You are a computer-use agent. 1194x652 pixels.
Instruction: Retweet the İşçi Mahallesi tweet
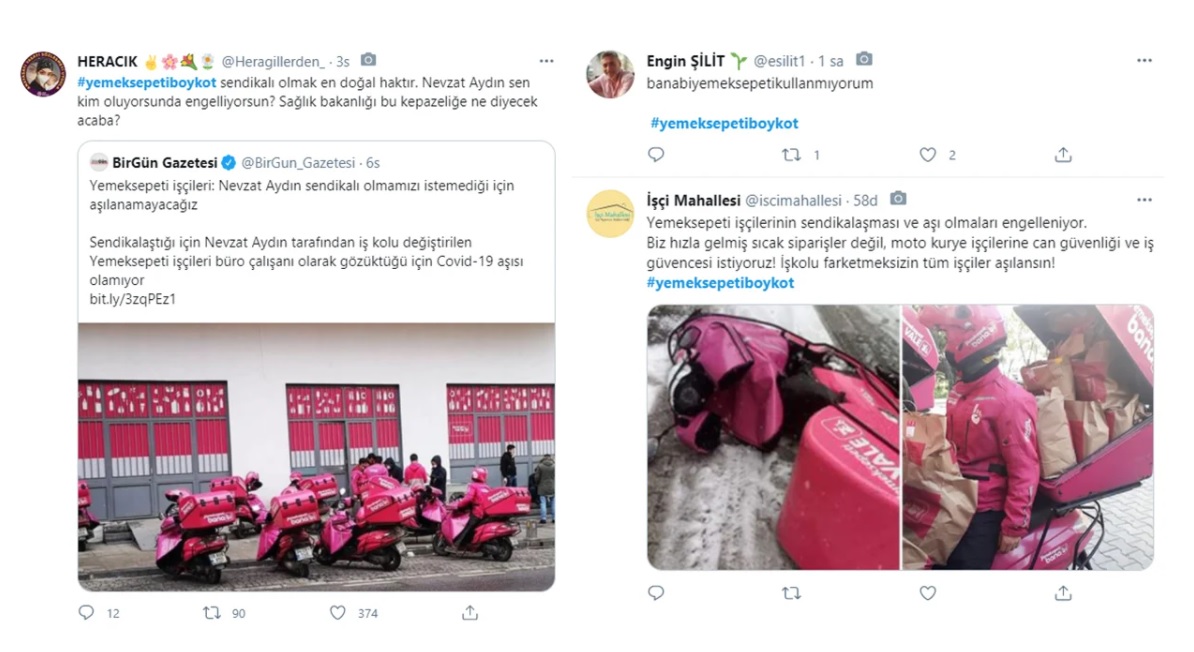point(791,593)
